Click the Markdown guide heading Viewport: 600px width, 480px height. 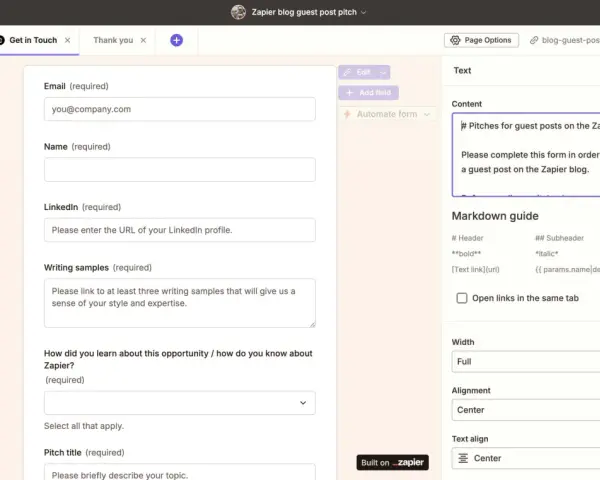pyautogui.click(x=495, y=216)
